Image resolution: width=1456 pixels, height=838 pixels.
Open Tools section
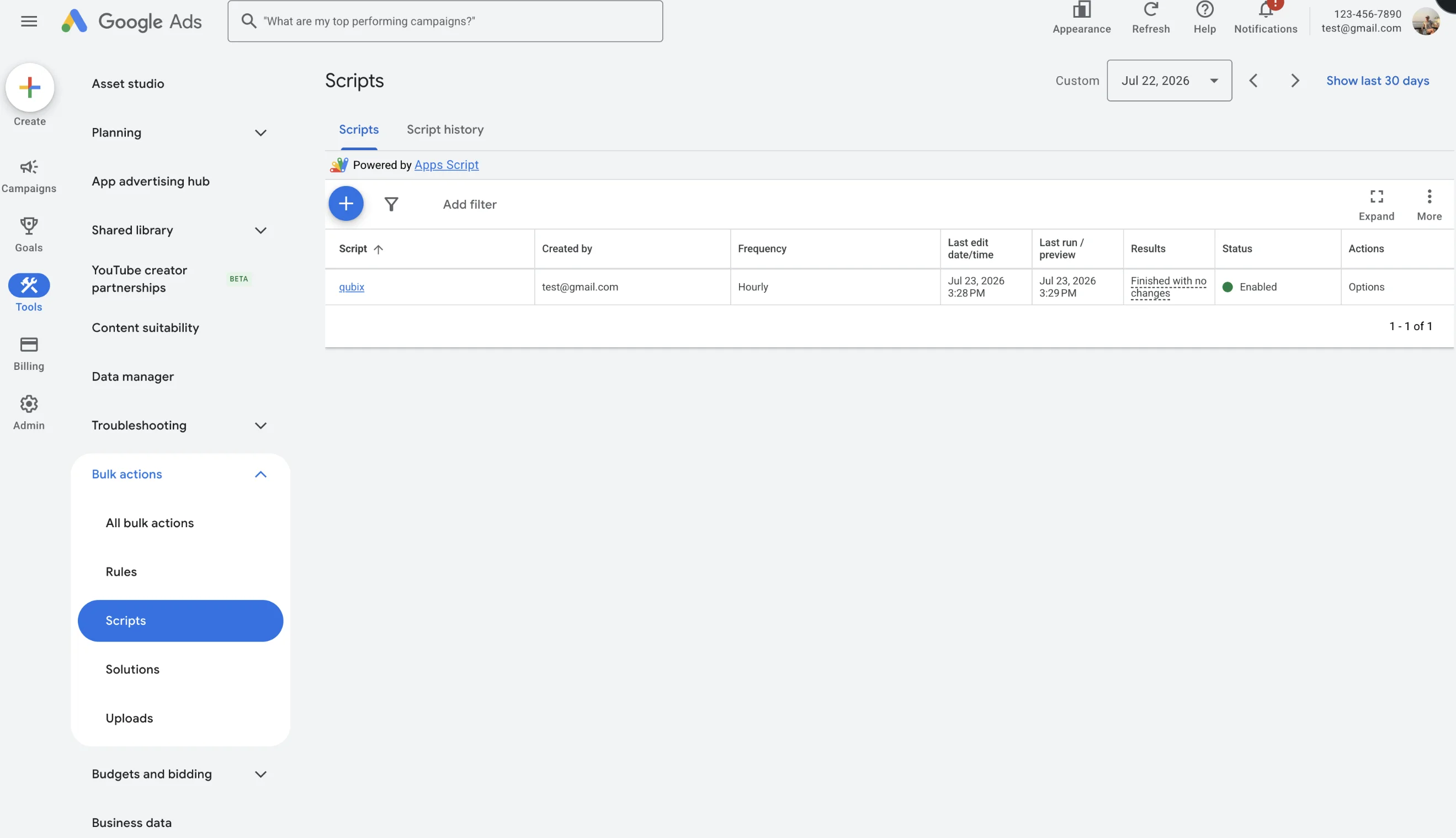pos(29,293)
